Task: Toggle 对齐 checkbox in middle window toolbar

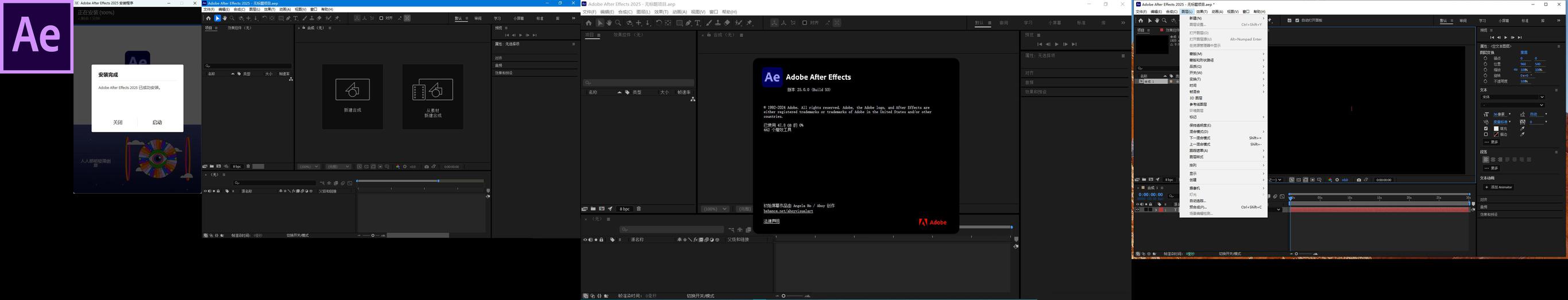Action: (x=805, y=23)
